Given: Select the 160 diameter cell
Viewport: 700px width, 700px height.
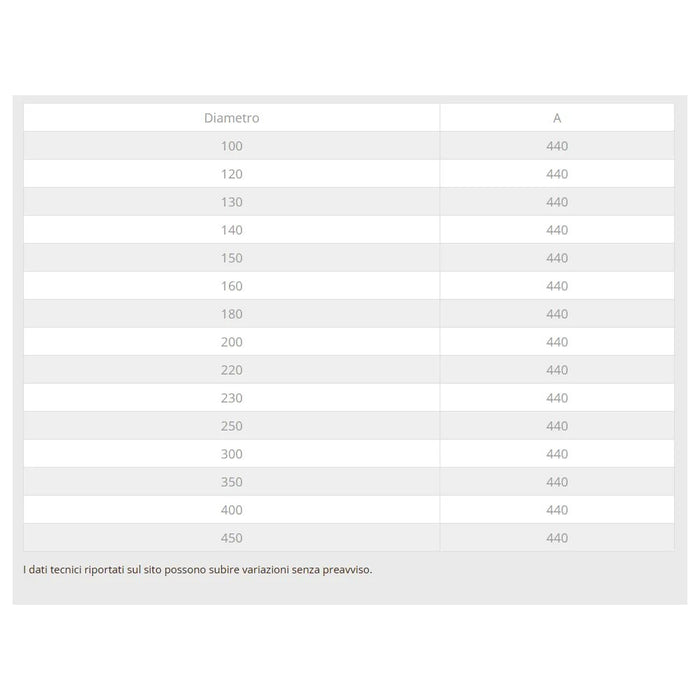Looking at the screenshot, I should click(231, 286).
